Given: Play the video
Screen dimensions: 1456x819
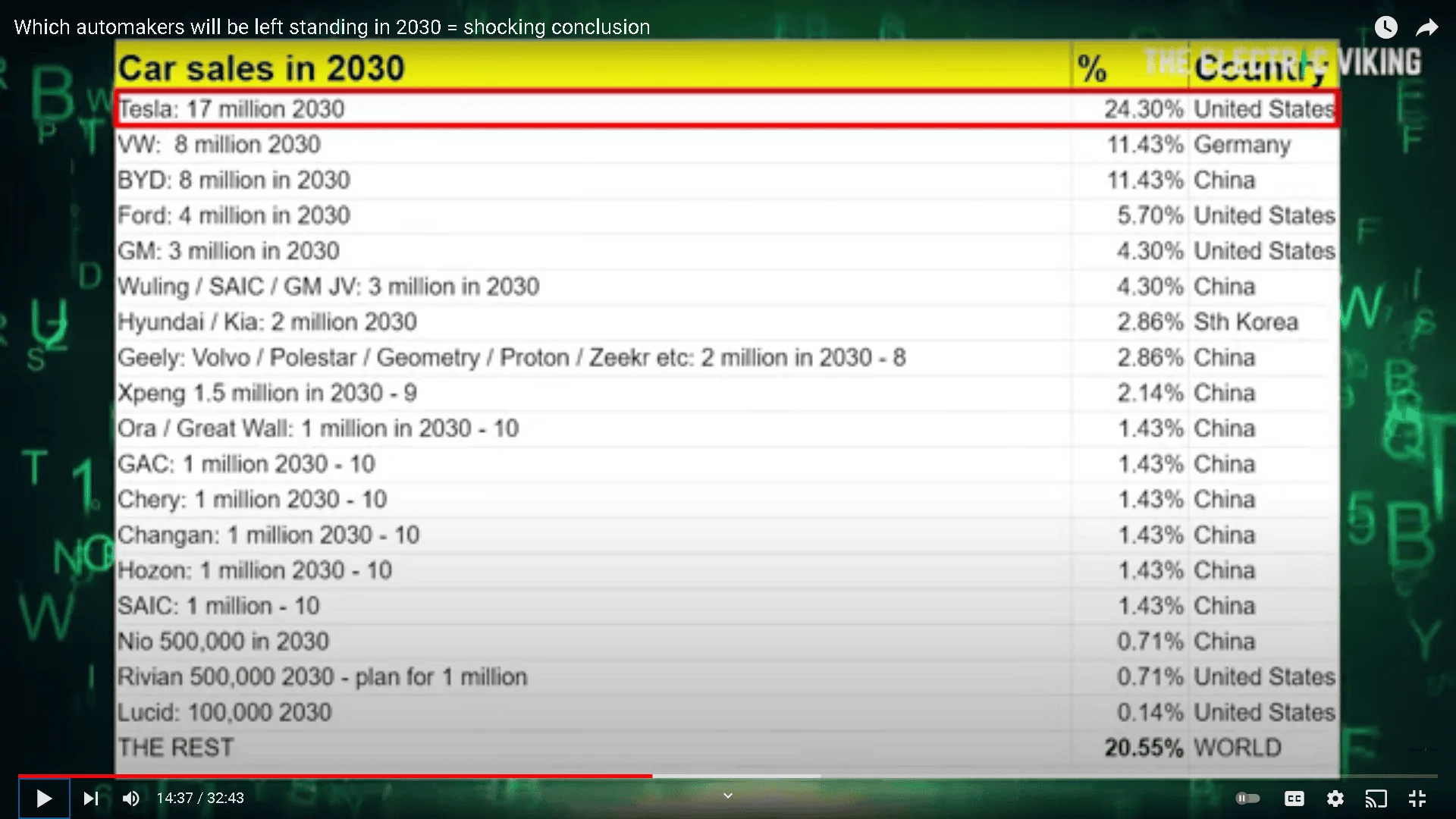Looking at the screenshot, I should [43, 798].
